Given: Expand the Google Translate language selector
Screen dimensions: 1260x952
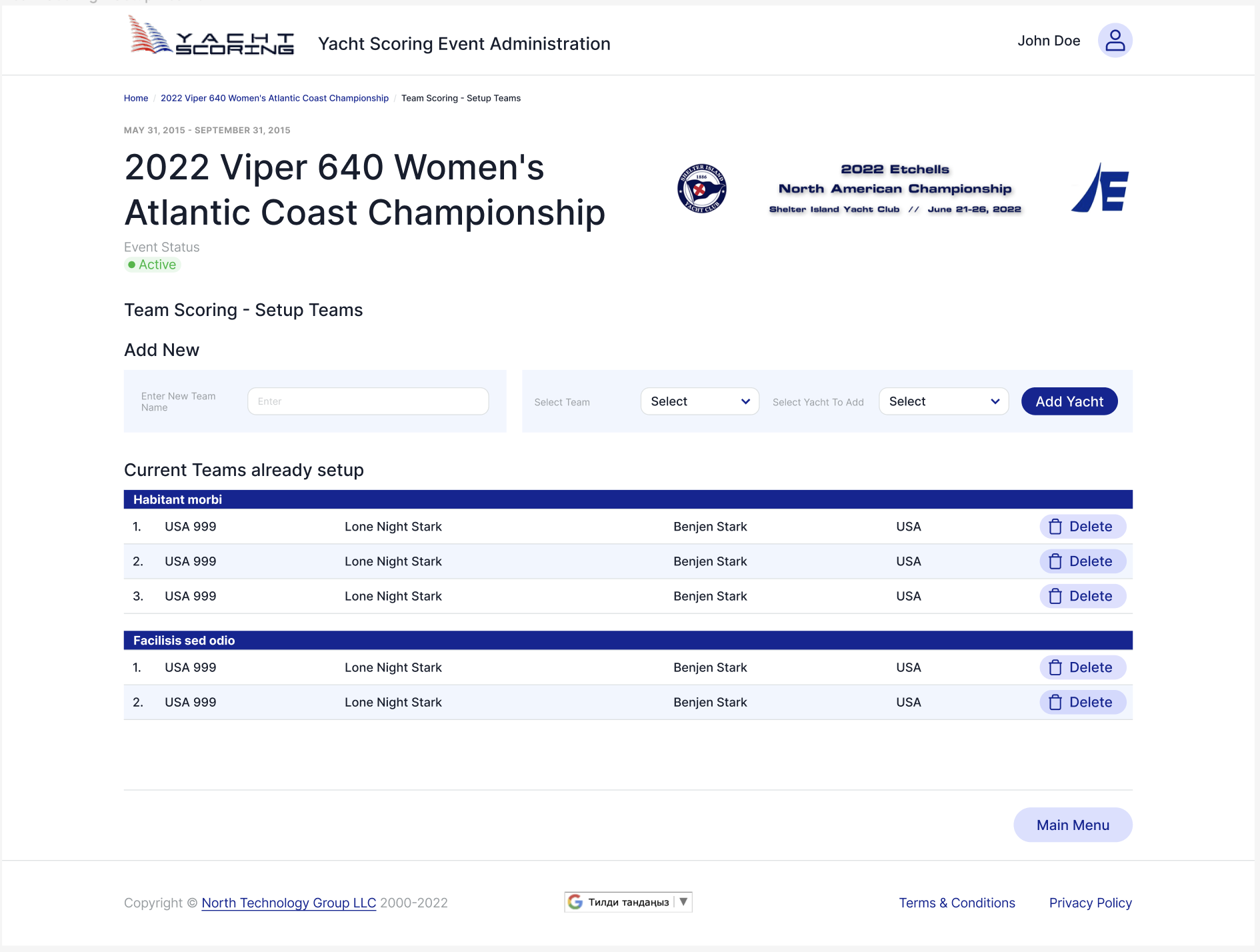Looking at the screenshot, I should click(683, 901).
